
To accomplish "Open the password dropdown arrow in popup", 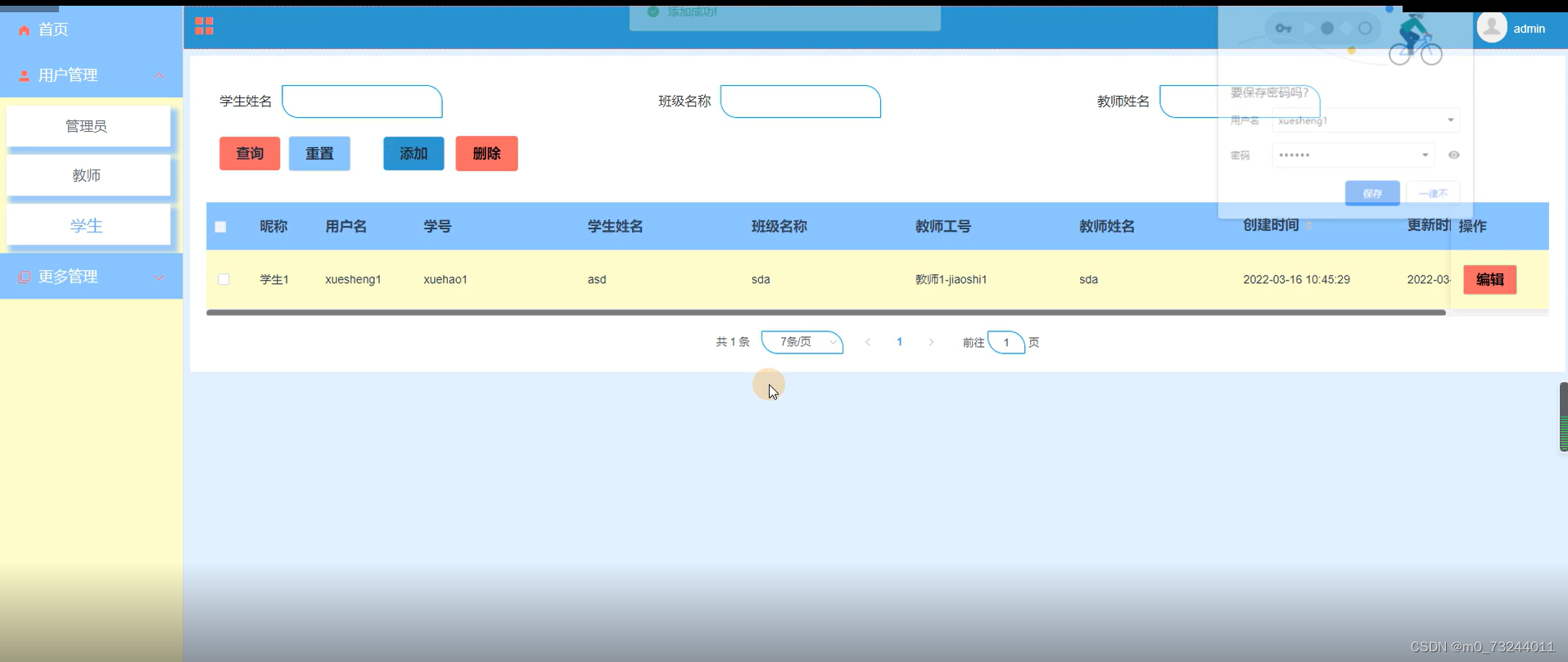I will click(1425, 155).
